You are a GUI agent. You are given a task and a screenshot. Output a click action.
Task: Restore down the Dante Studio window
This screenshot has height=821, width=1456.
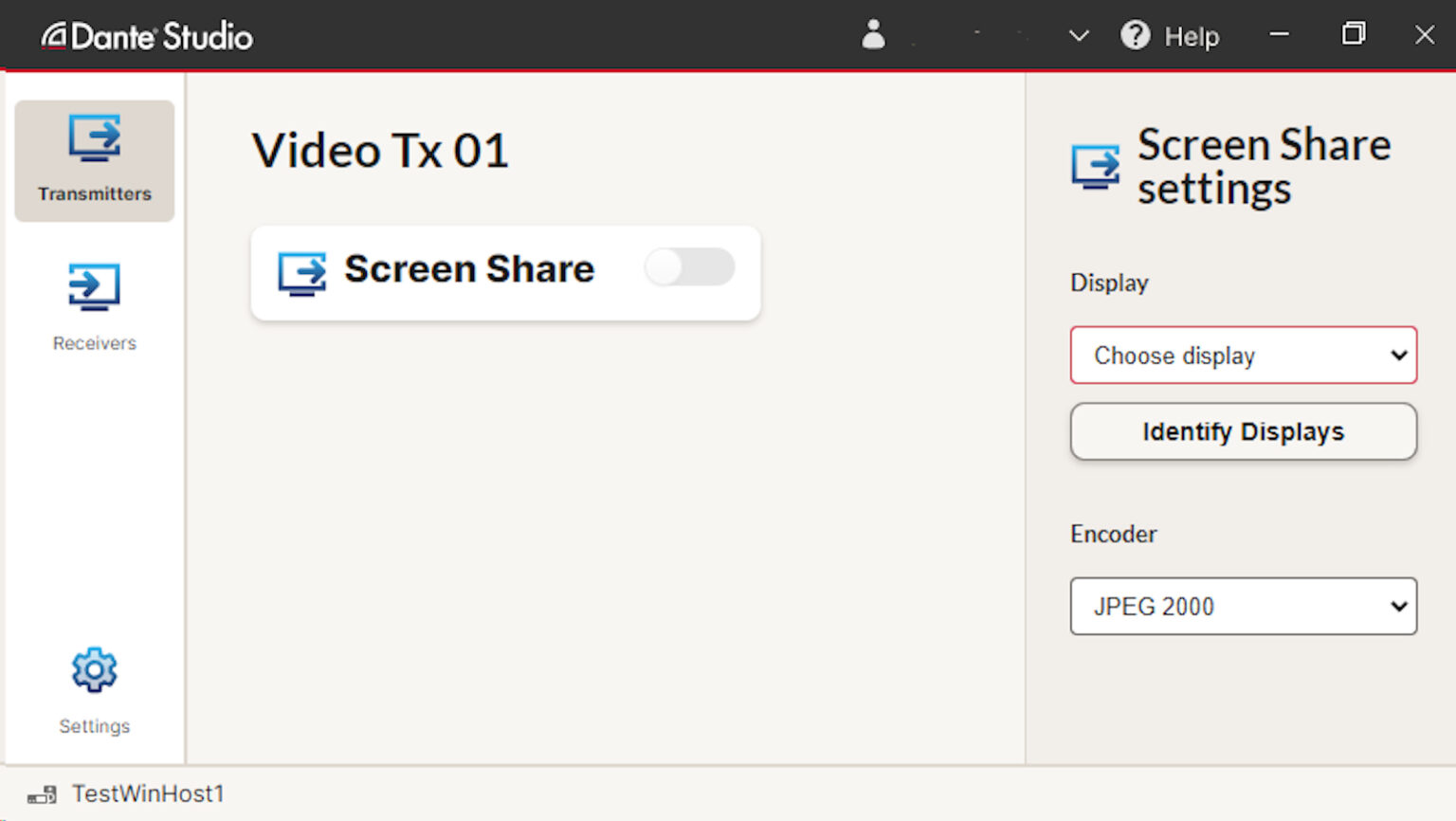point(1354,35)
